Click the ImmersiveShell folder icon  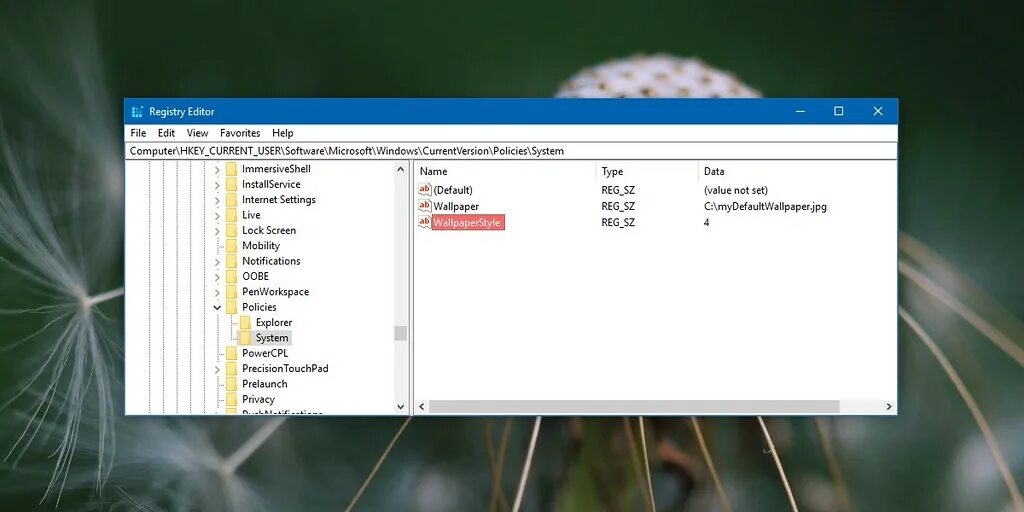[231, 169]
